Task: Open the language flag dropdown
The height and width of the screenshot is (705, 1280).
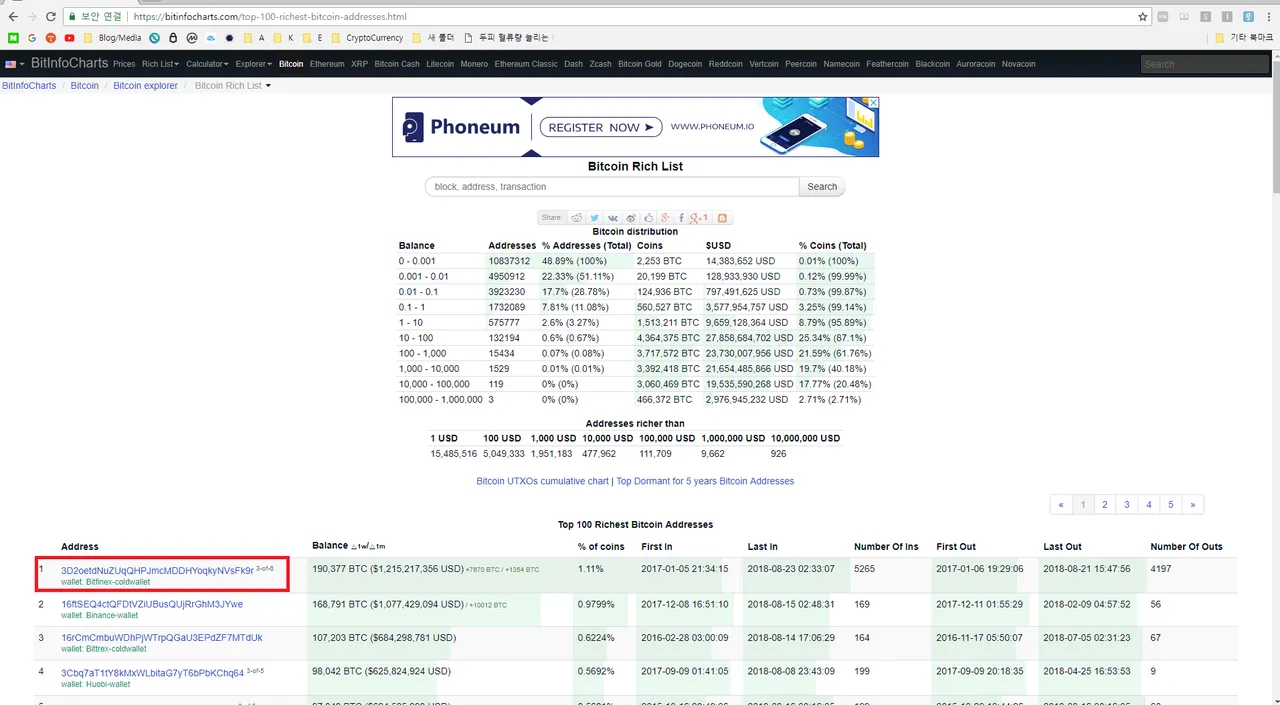Action: pyautogui.click(x=15, y=64)
